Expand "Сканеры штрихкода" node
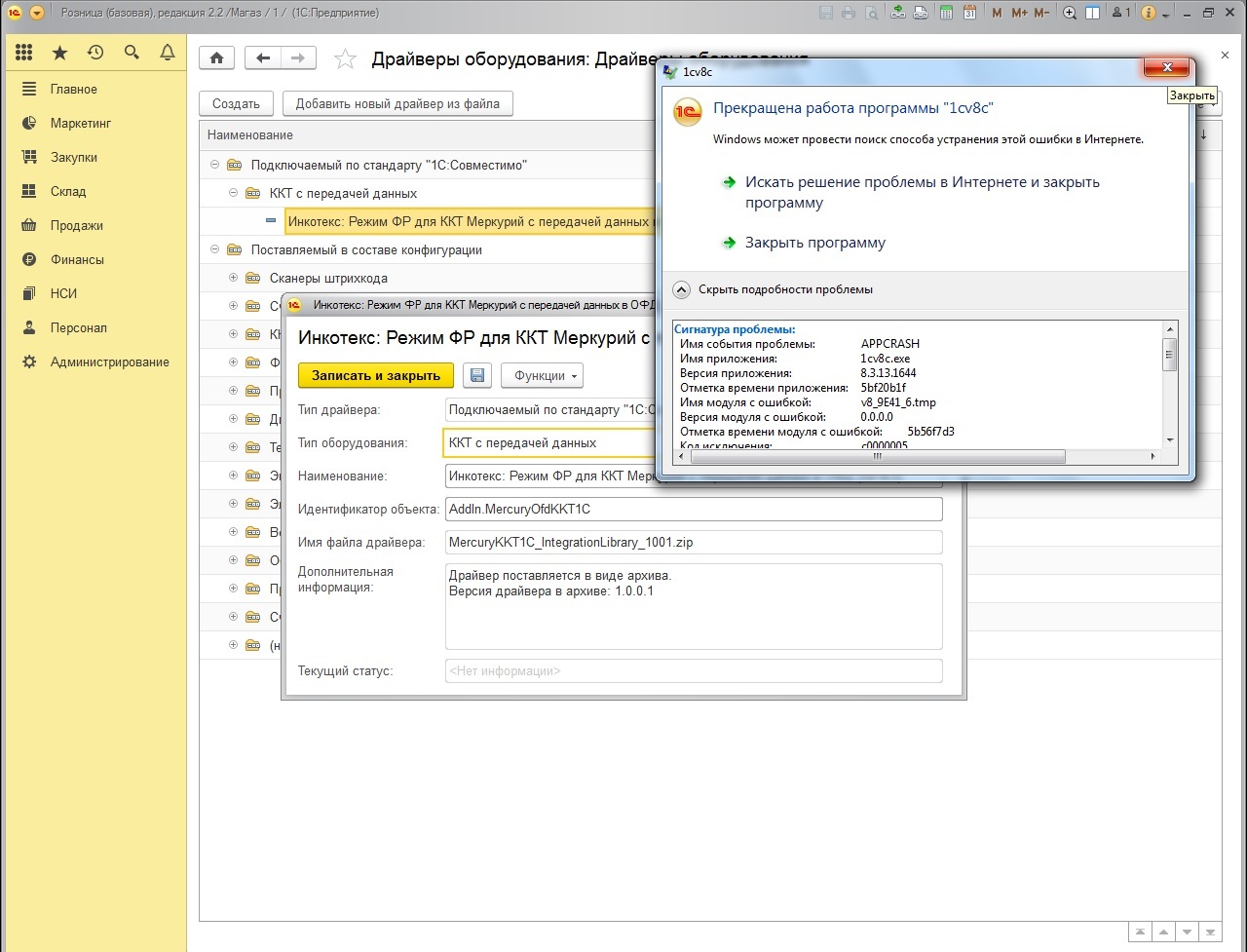This screenshot has width=1247, height=952. click(233, 278)
